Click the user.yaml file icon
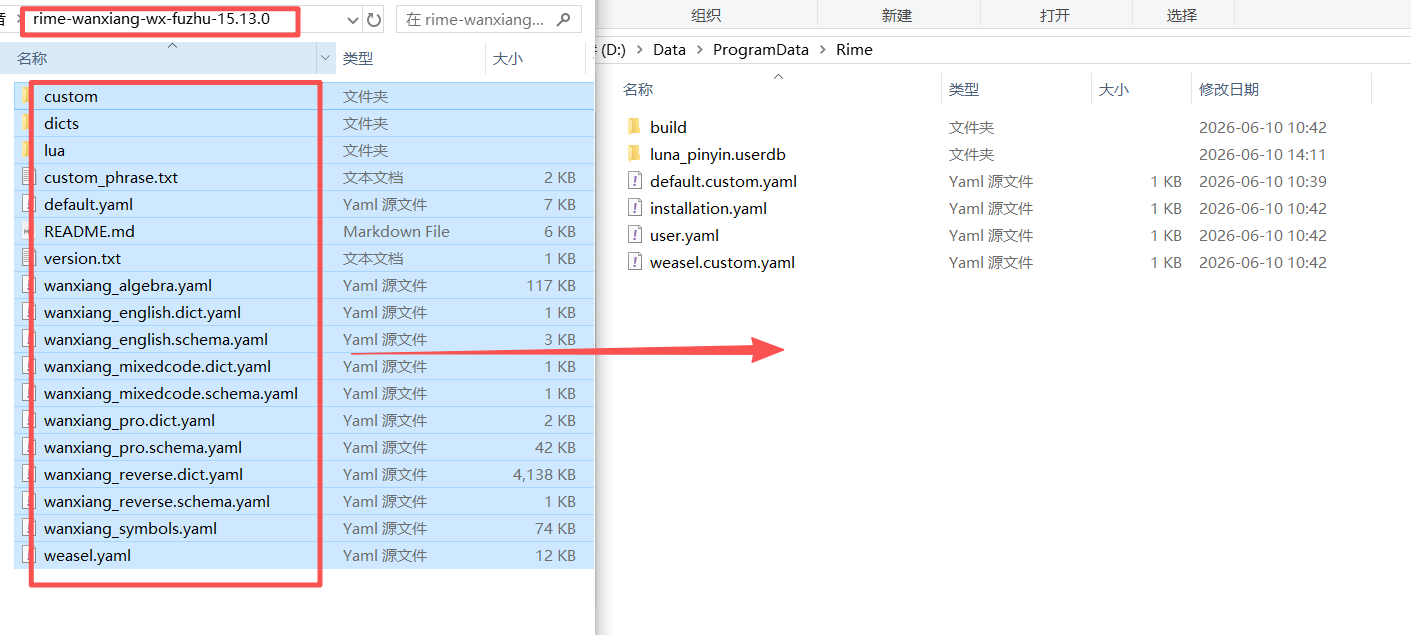The height and width of the screenshot is (635, 1411). [x=634, y=235]
